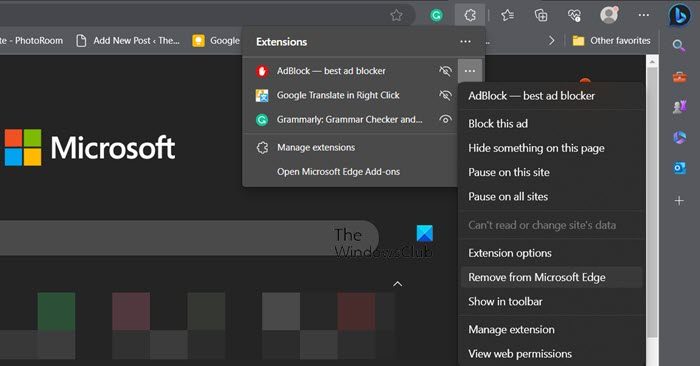Open the green quick link tile

point(56,312)
